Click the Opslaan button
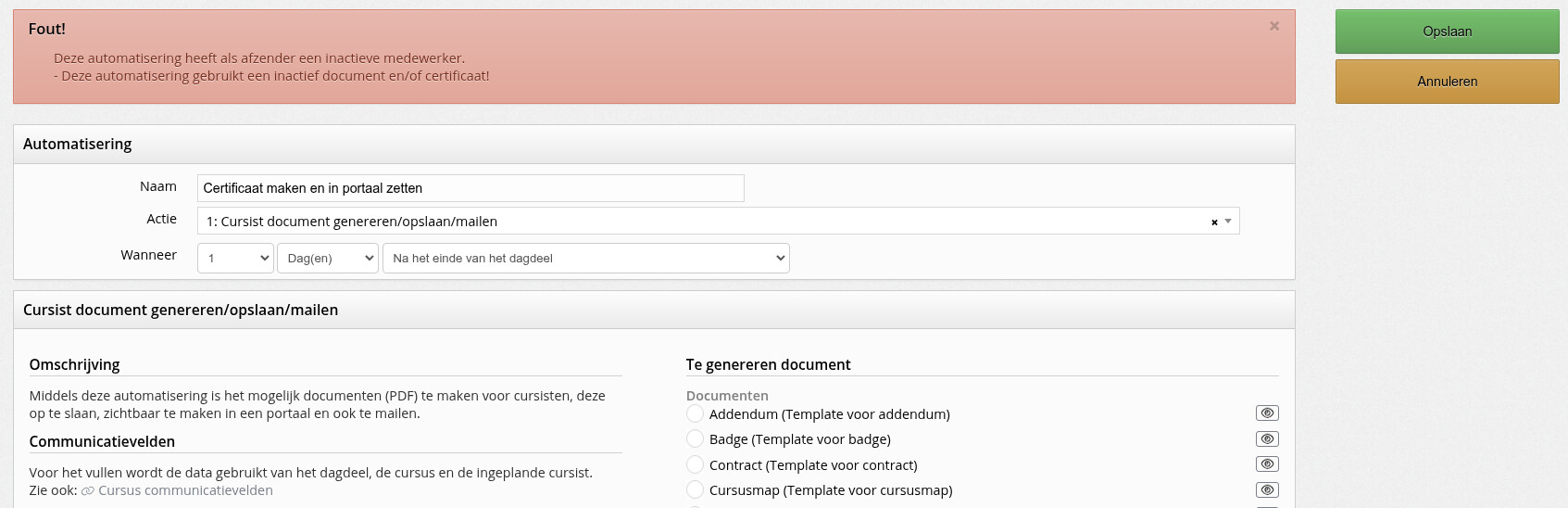The image size is (1568, 508). [1447, 32]
